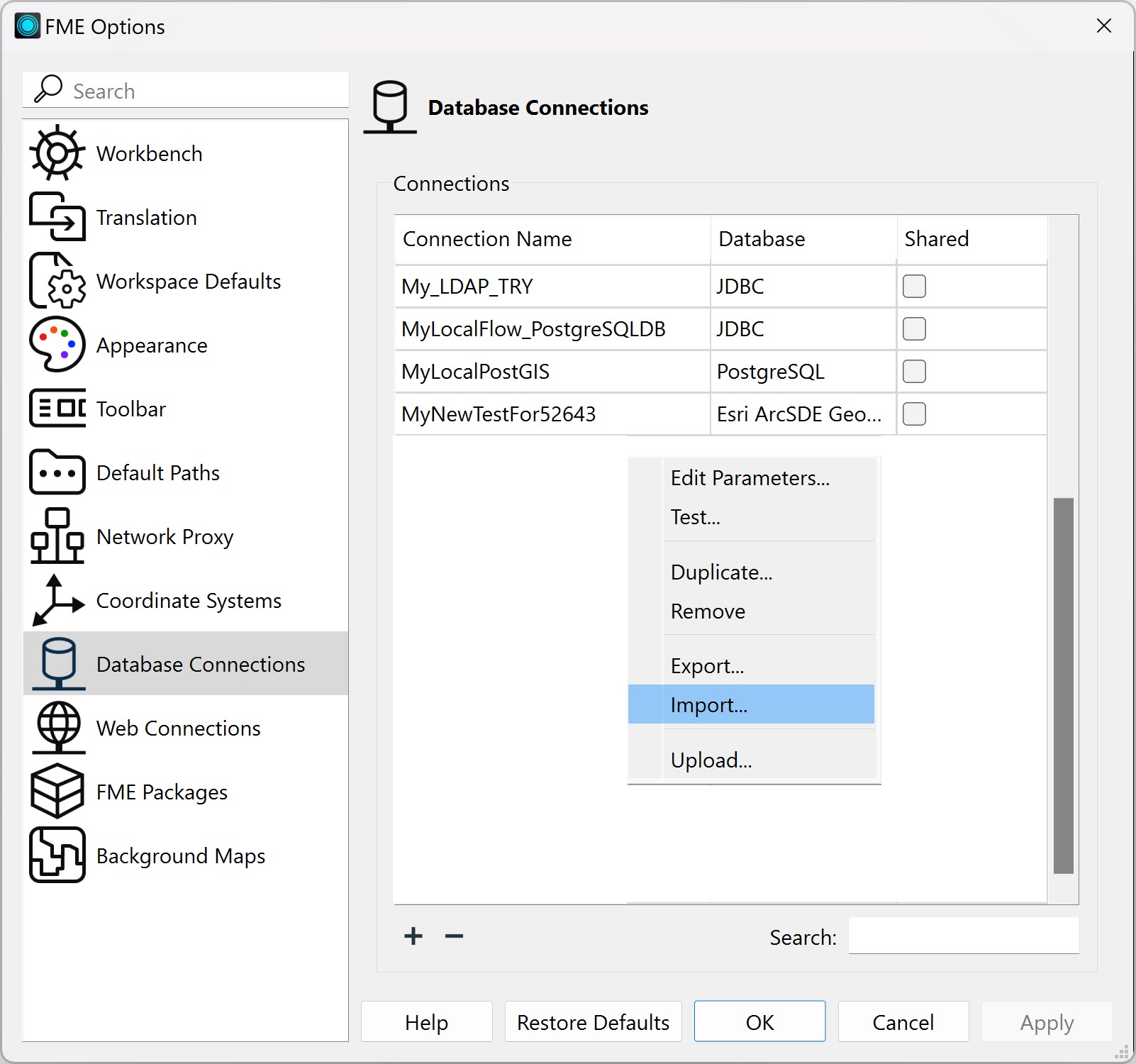Choose the Appearance palette icon
Viewport: 1136px width, 1064px height.
[57, 345]
